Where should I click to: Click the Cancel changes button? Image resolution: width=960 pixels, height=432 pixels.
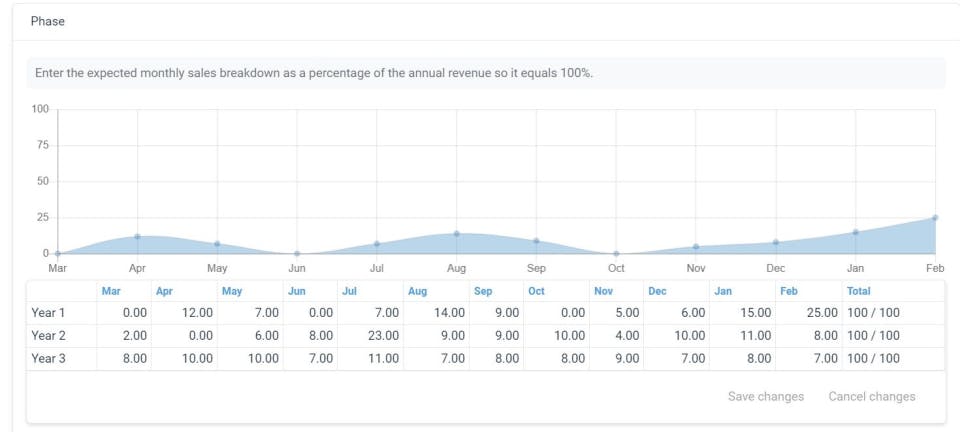tap(872, 397)
